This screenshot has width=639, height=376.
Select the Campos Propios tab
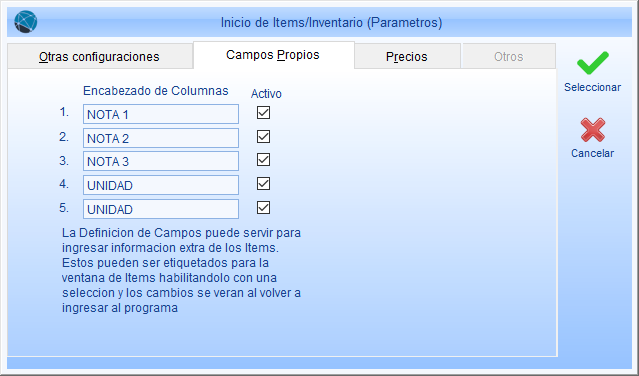coord(273,55)
